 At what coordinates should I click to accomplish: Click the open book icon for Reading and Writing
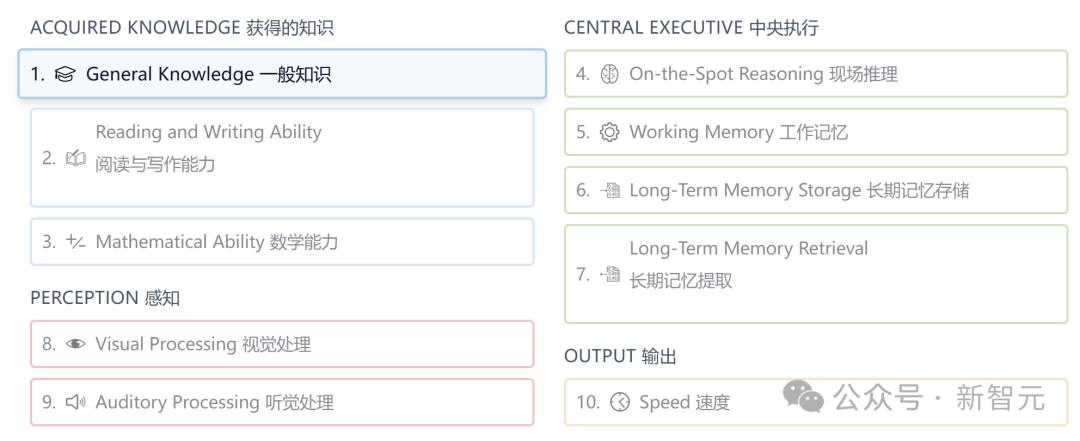pyautogui.click(x=76, y=158)
